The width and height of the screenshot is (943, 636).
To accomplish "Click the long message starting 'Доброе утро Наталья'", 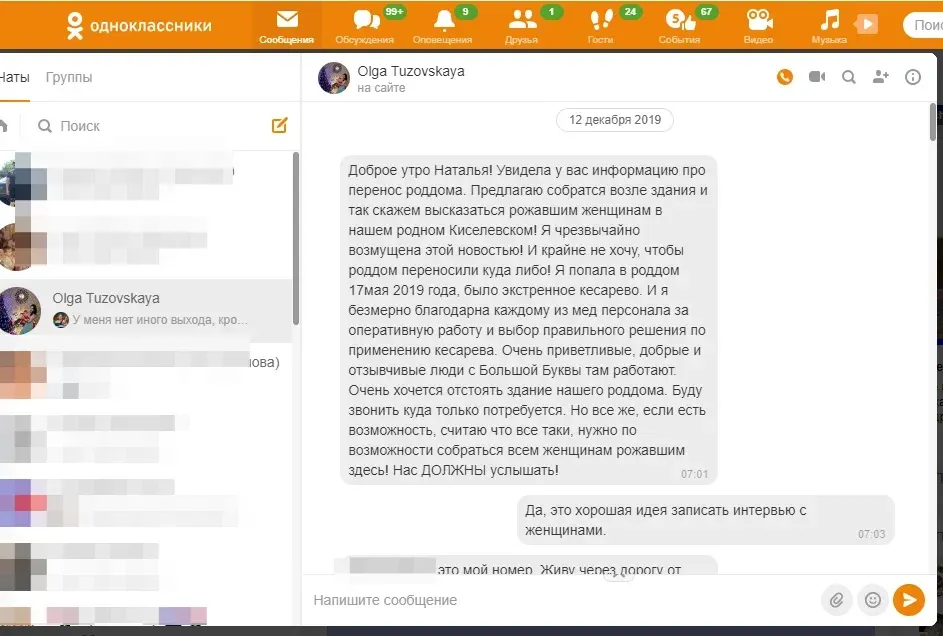I will coord(529,320).
